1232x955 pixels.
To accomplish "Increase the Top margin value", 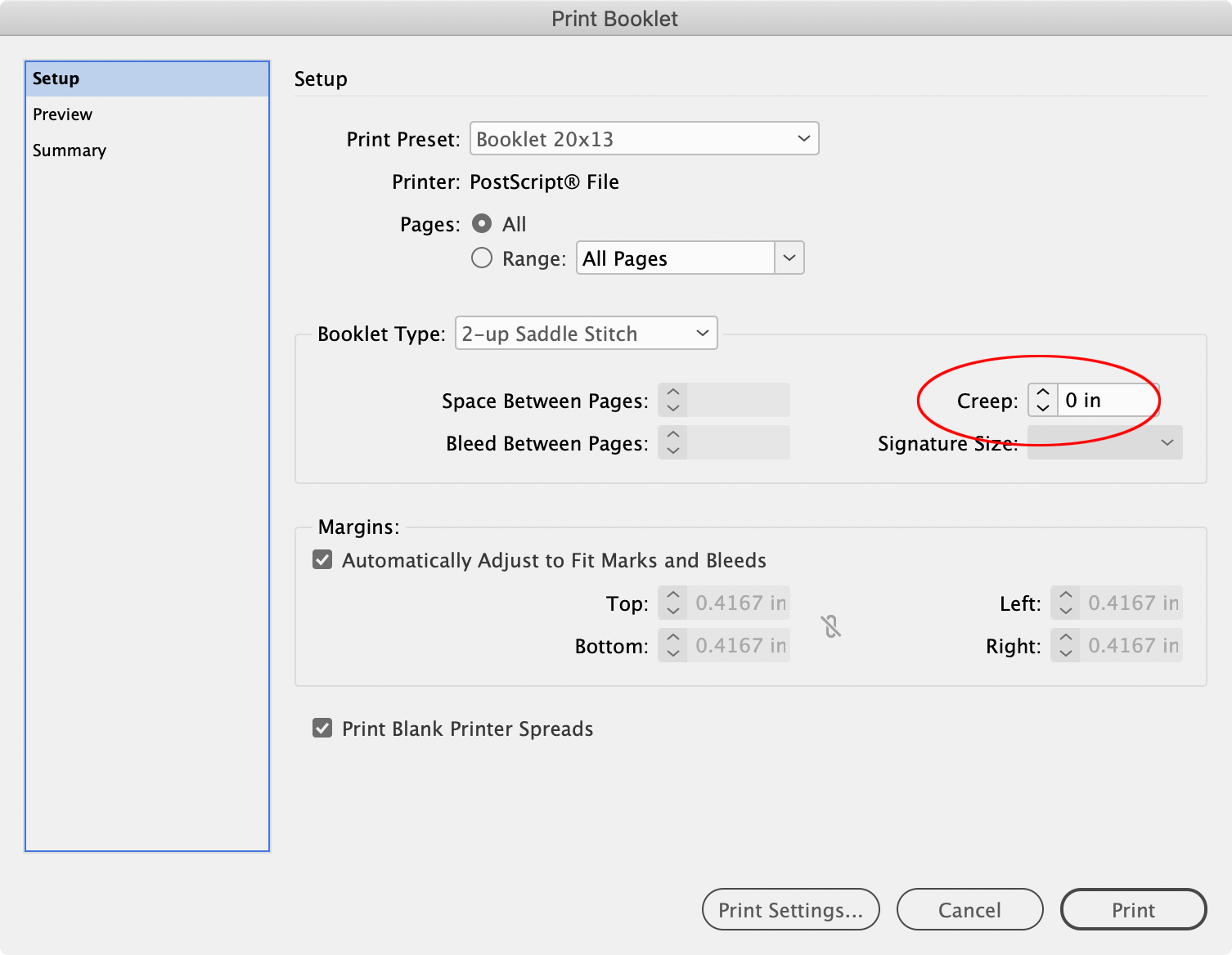I will pyautogui.click(x=672, y=597).
